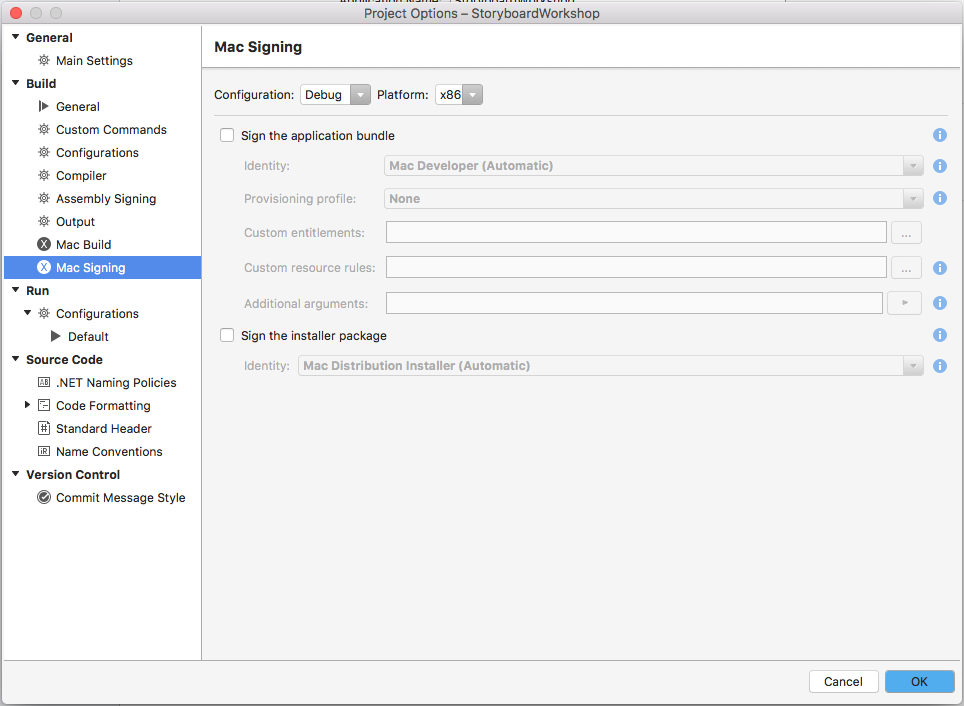The height and width of the screenshot is (706, 964).
Task: Confirm with the OK button
Action: tap(919, 681)
